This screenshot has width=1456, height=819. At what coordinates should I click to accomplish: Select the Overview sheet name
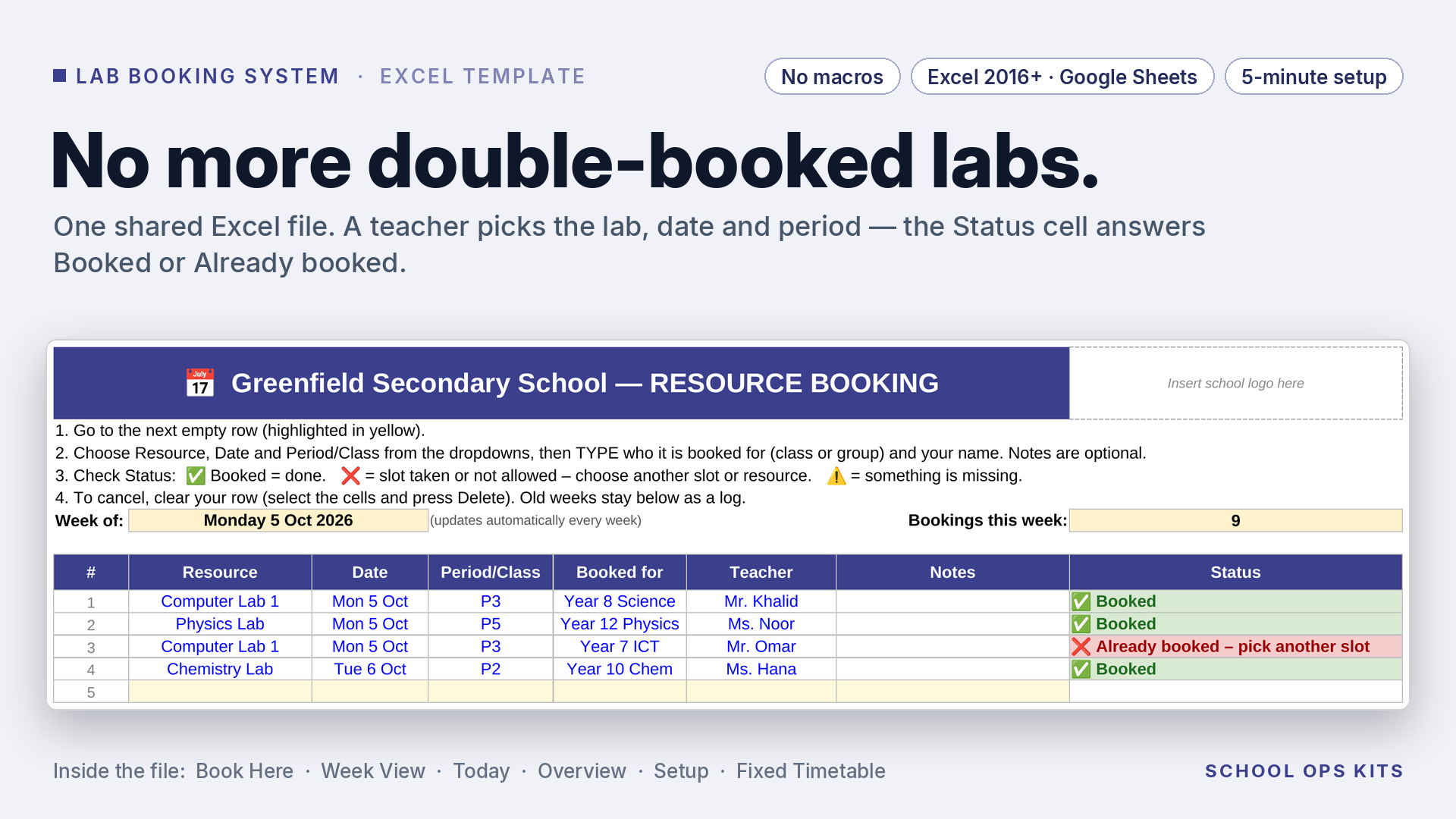[582, 771]
